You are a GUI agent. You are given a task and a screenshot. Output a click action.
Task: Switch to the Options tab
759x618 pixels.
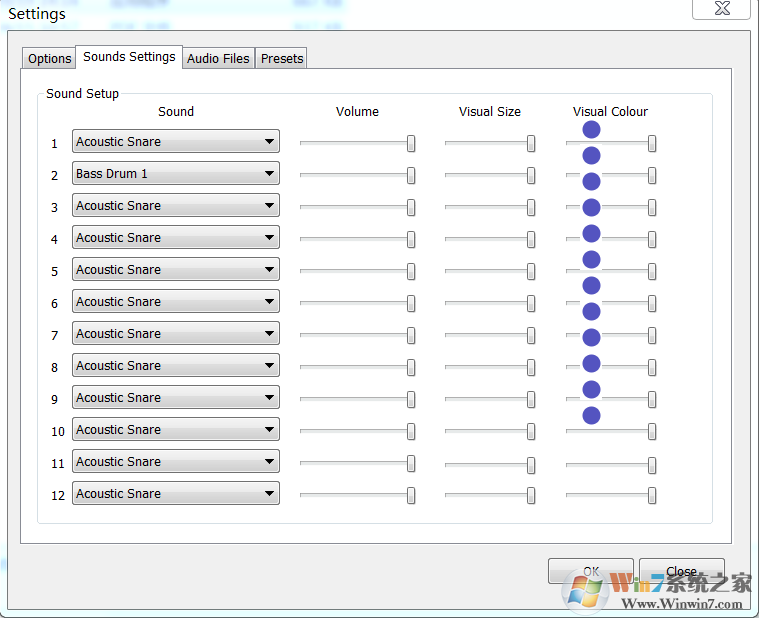point(49,59)
